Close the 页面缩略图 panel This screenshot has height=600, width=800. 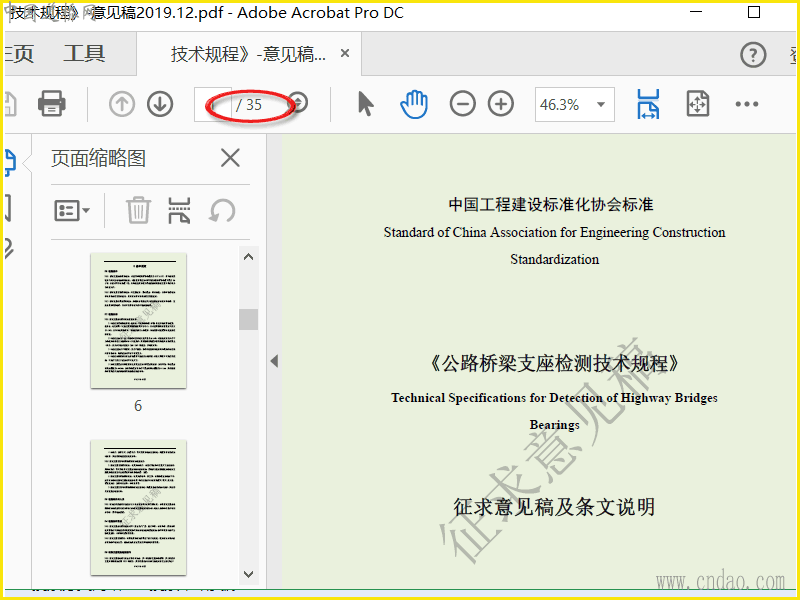[230, 158]
